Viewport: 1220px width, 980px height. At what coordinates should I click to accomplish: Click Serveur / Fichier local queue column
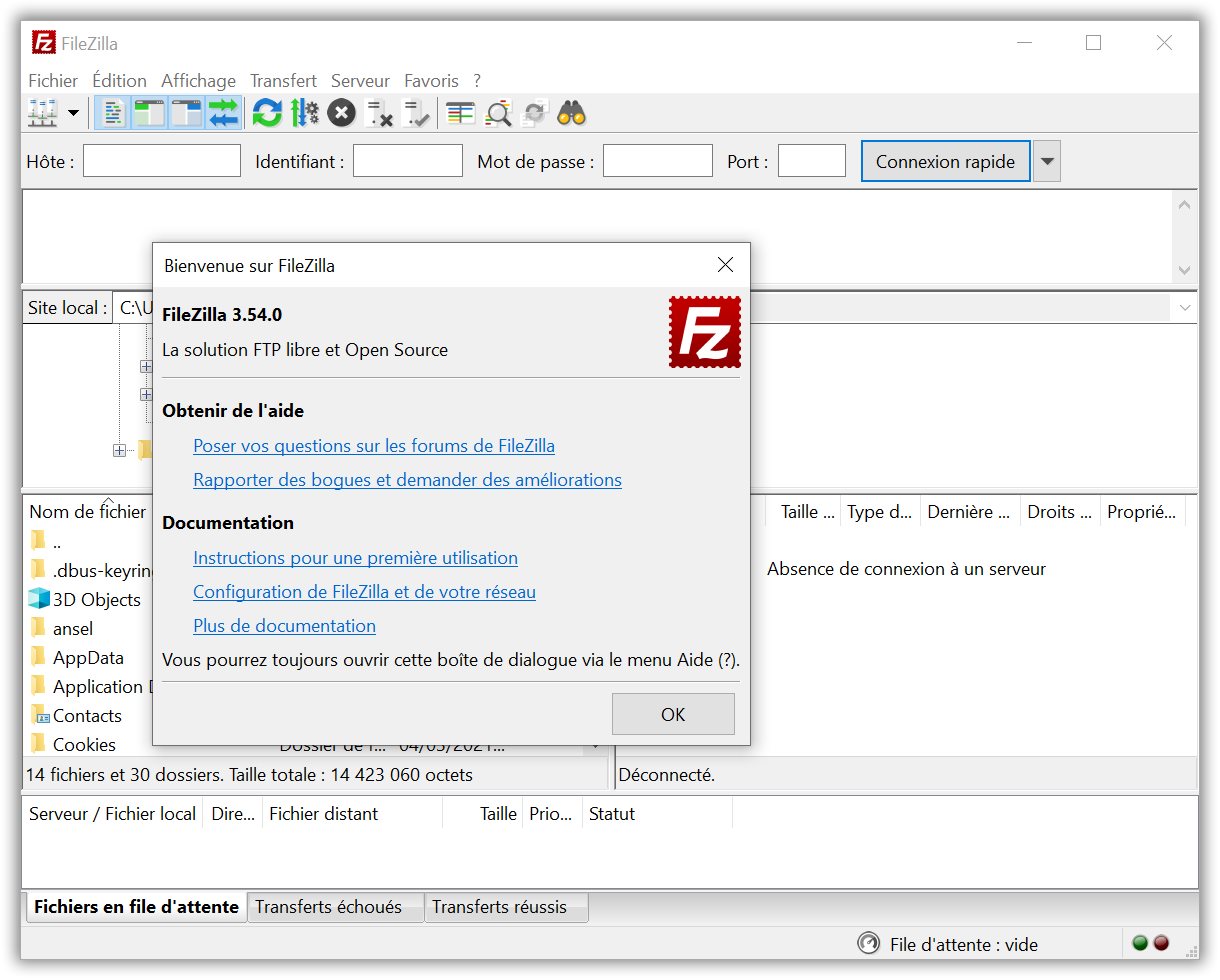point(112,813)
